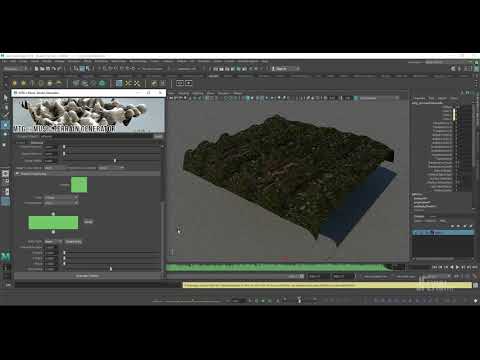Activate the Scale tool in toolbox
Screen dimensions: 480x360
[x=5, y=145]
